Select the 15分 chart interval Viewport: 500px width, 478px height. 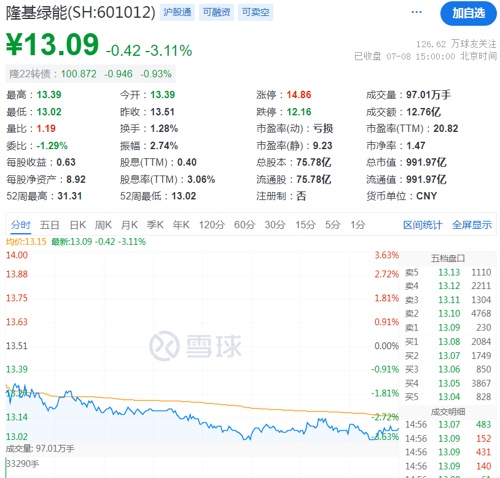click(x=305, y=225)
